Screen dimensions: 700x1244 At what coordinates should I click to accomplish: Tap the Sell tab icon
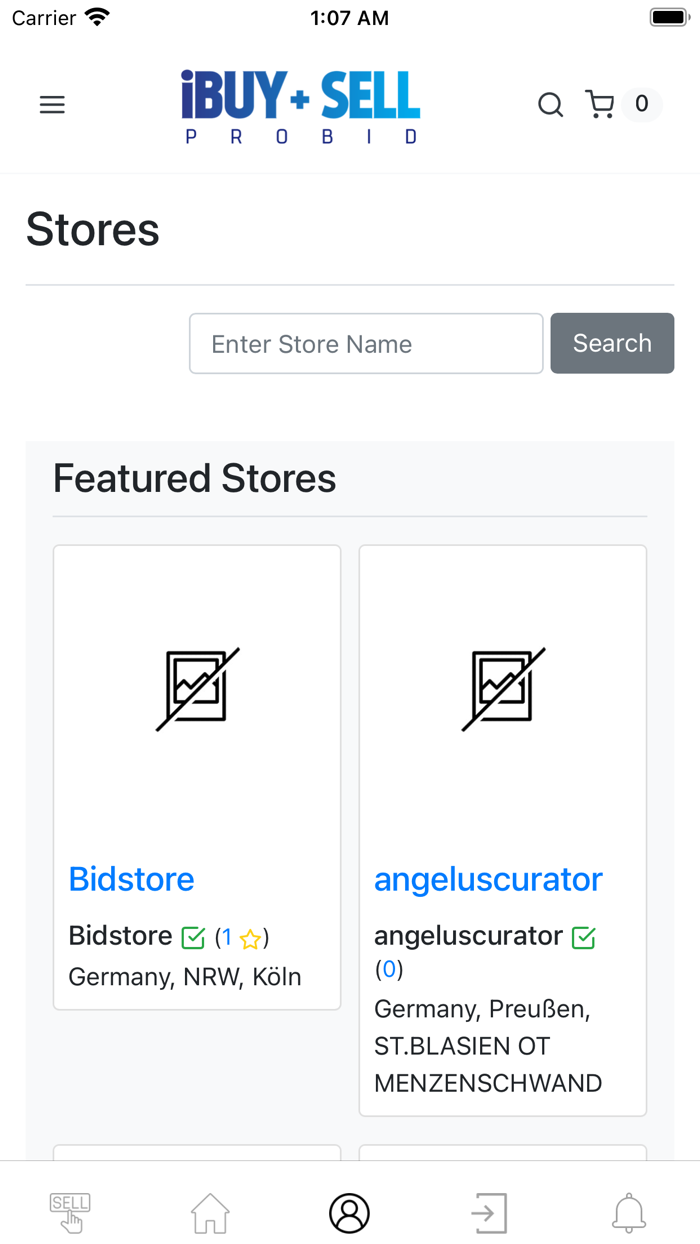click(x=70, y=1213)
